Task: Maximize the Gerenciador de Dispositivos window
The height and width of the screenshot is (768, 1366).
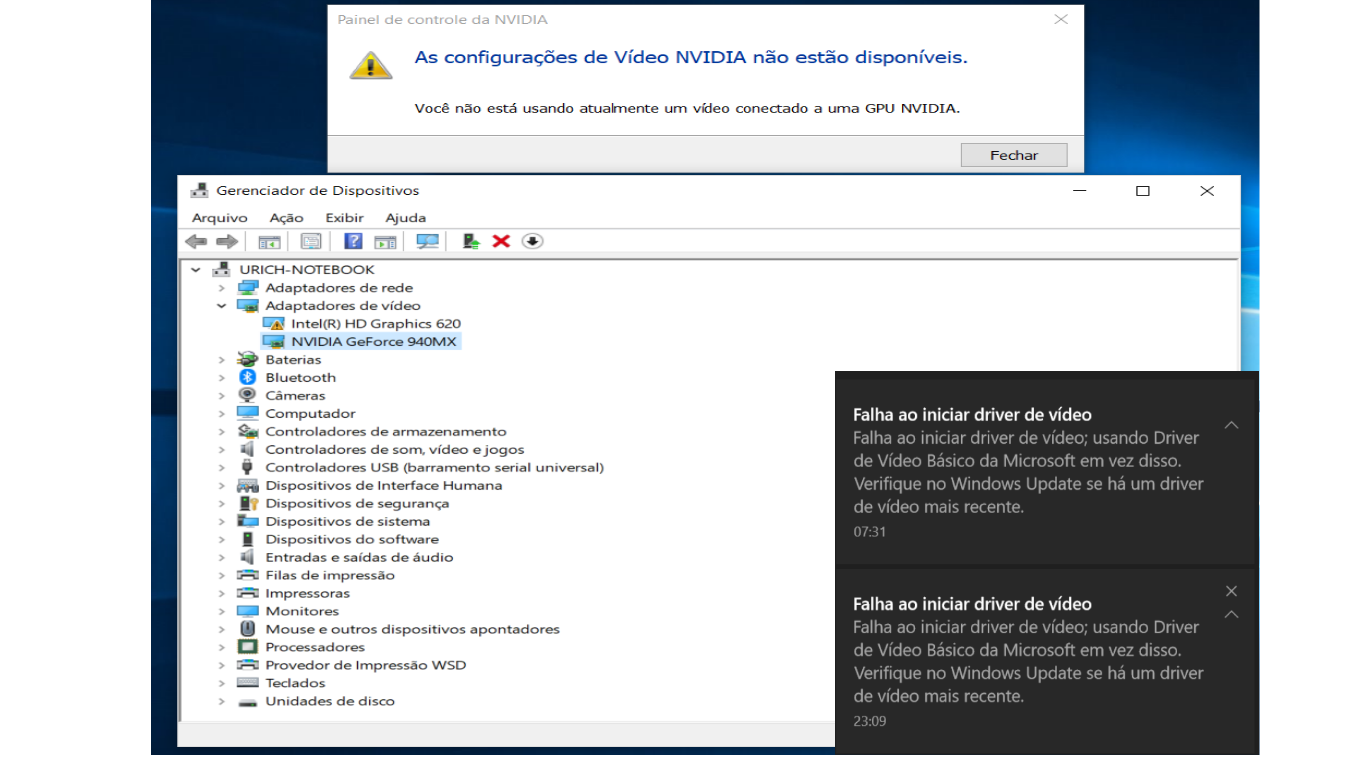Action: pyautogui.click(x=1143, y=191)
